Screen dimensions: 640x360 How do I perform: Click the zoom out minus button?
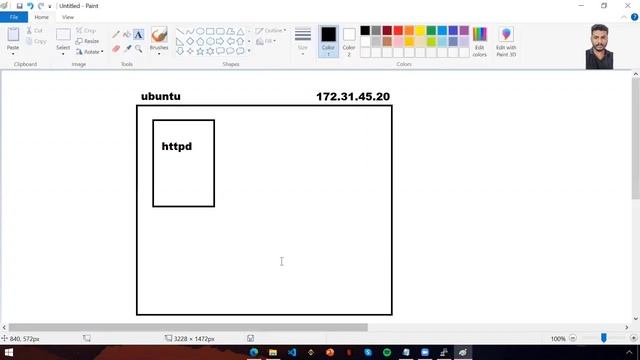[573, 338]
